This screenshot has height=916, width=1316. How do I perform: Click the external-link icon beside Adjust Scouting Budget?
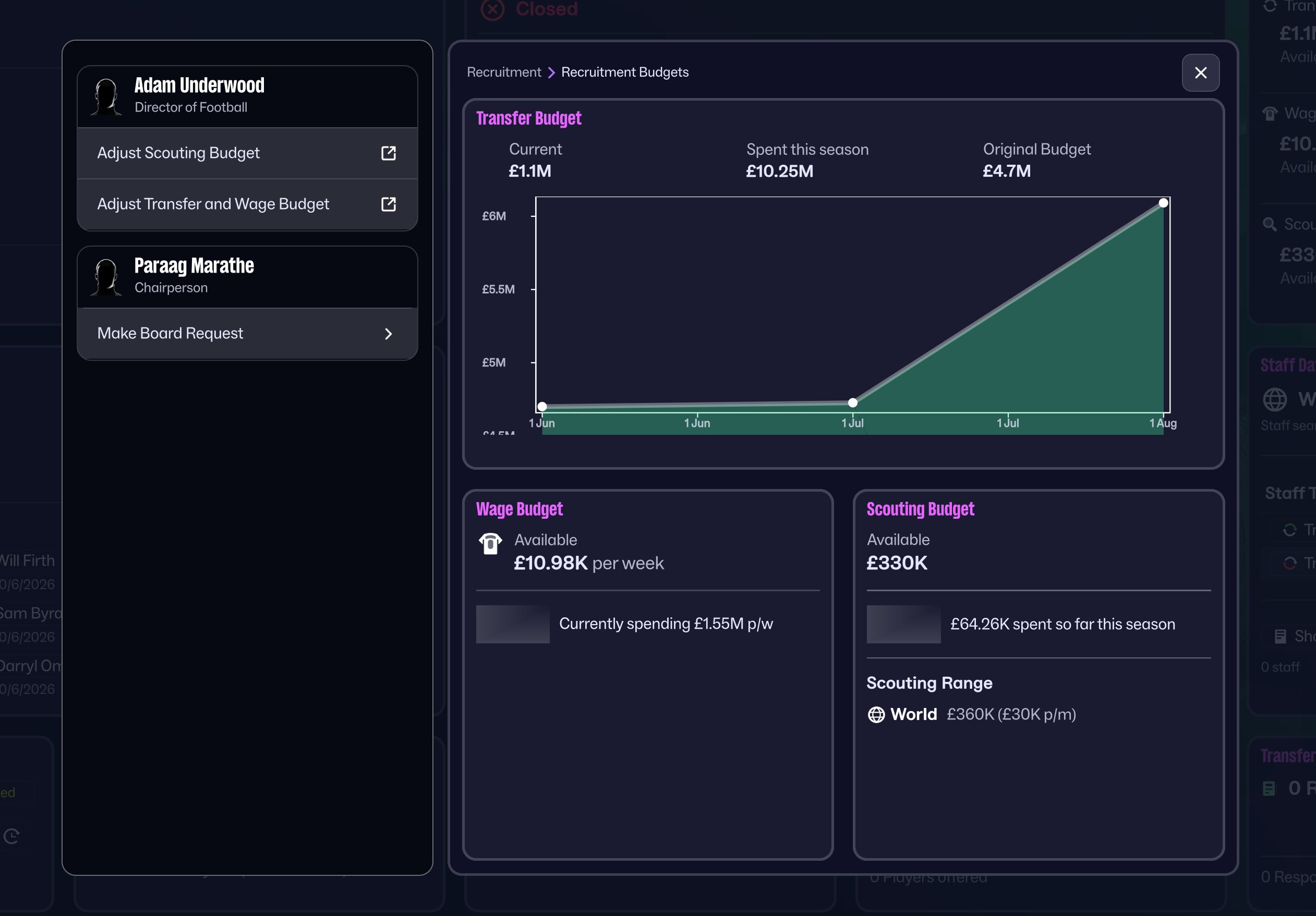pyautogui.click(x=388, y=153)
